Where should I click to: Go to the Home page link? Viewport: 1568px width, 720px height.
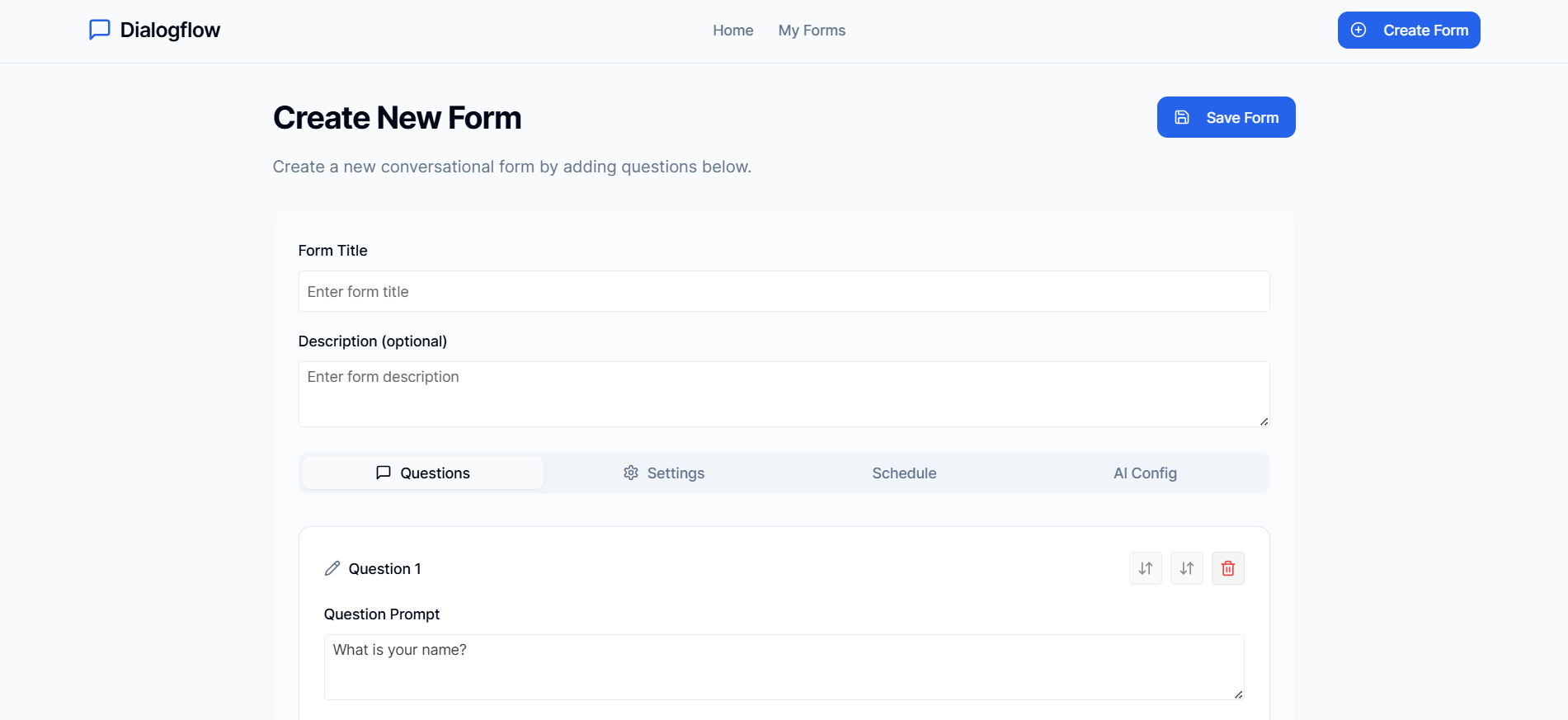732,31
